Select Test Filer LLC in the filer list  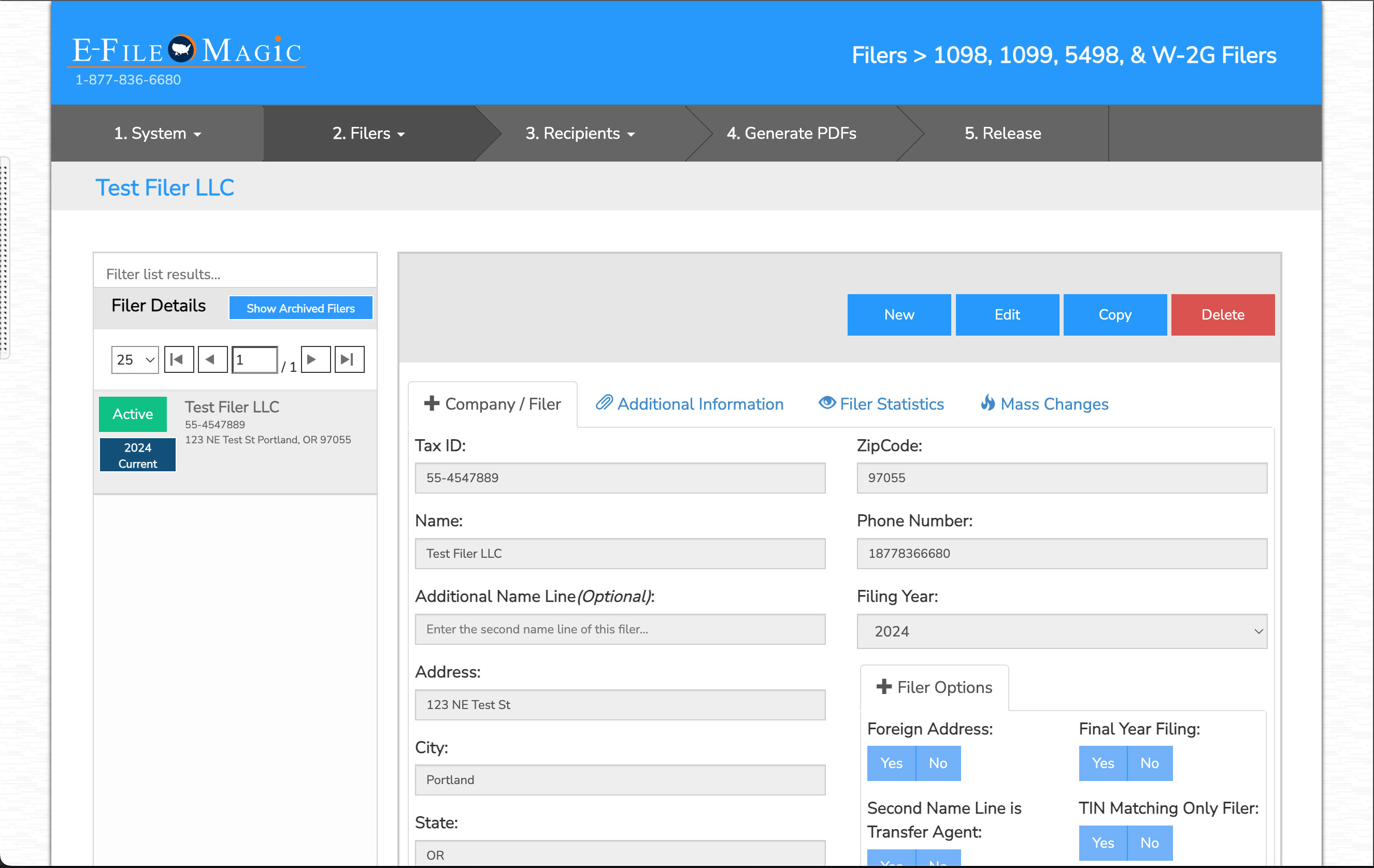coord(232,407)
